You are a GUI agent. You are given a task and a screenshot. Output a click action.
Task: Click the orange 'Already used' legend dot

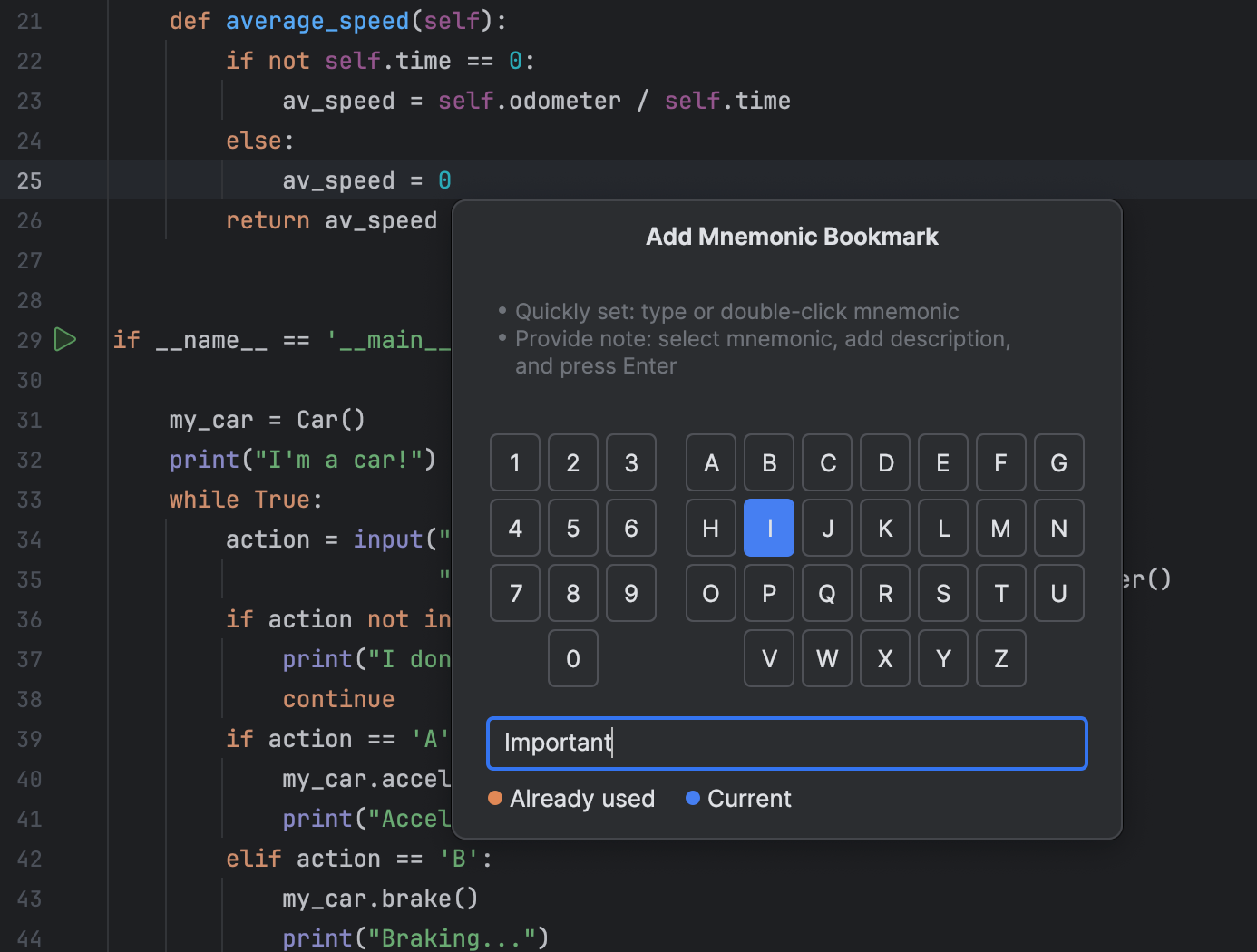click(x=495, y=798)
